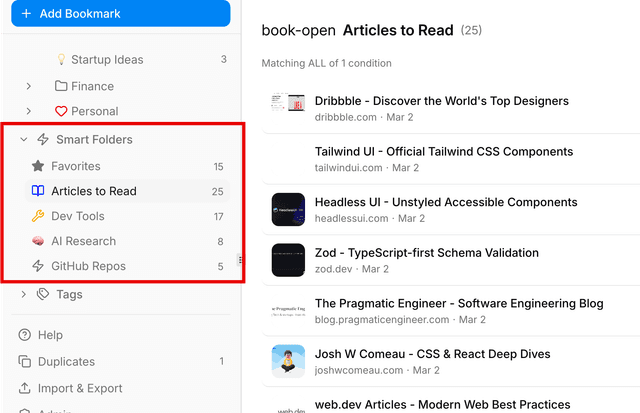Click the 'Matching ALL of 1 condition' text

[x=327, y=63]
